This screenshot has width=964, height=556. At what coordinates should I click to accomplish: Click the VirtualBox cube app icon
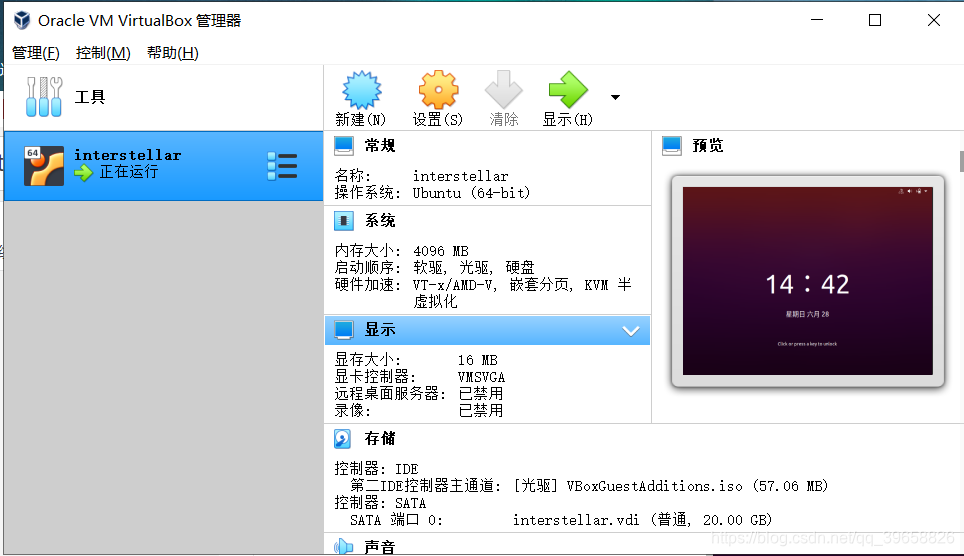point(22,20)
